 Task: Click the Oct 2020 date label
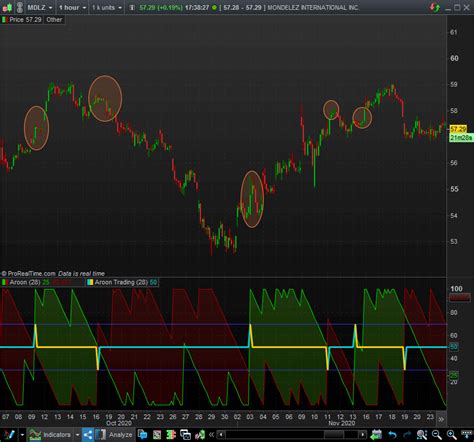pos(119,423)
